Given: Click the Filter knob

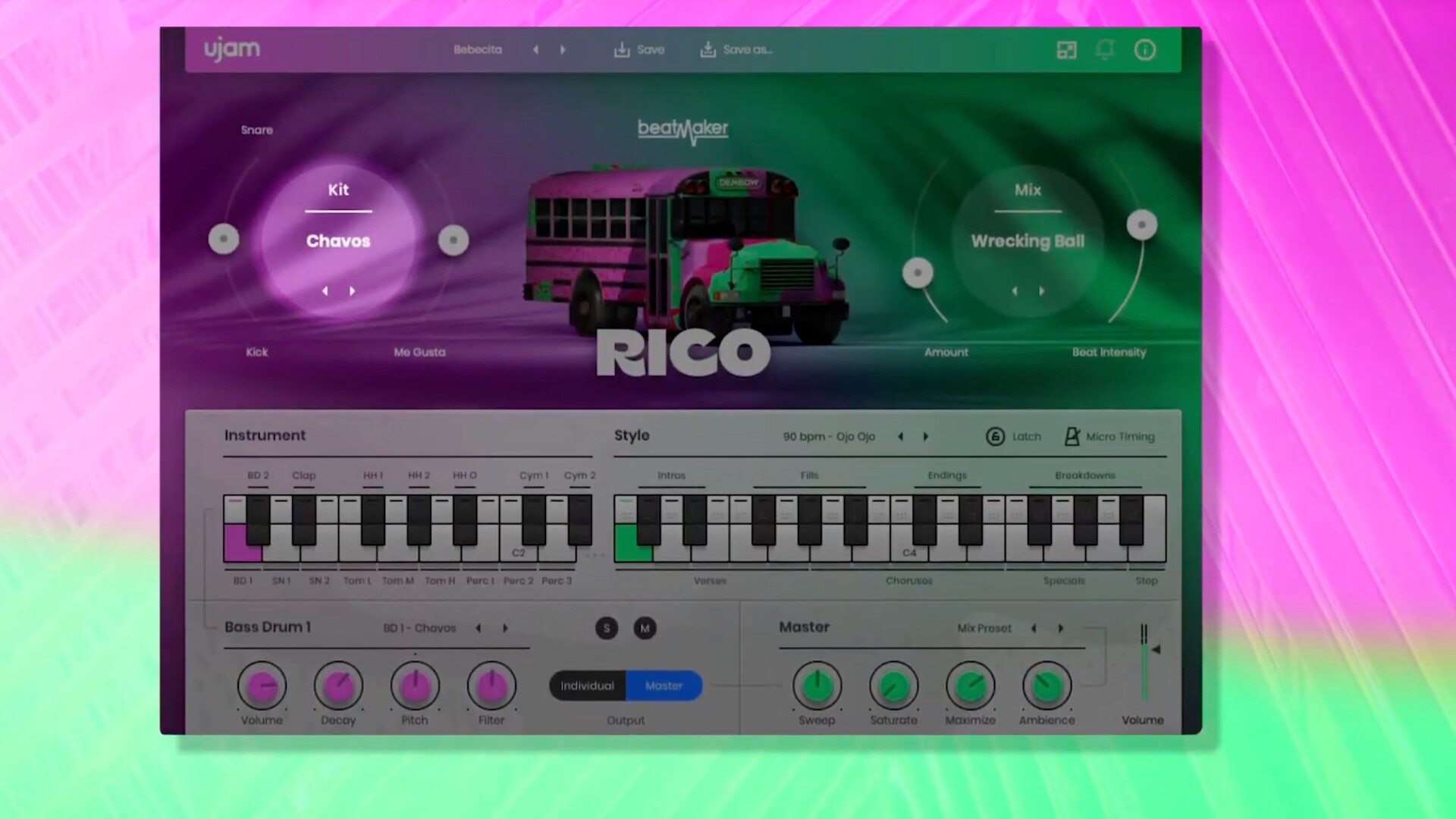Looking at the screenshot, I should [x=491, y=686].
